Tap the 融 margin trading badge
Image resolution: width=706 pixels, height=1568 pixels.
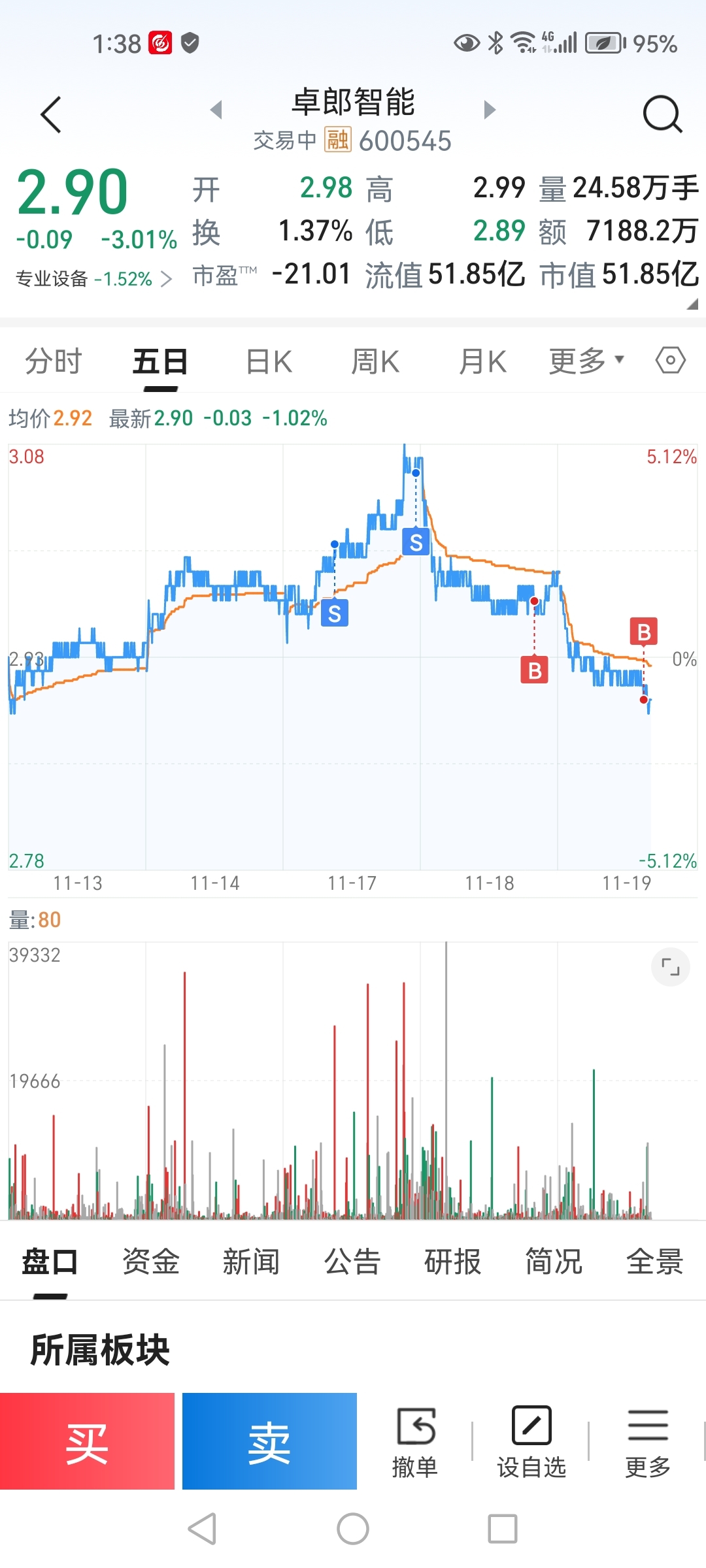click(338, 140)
